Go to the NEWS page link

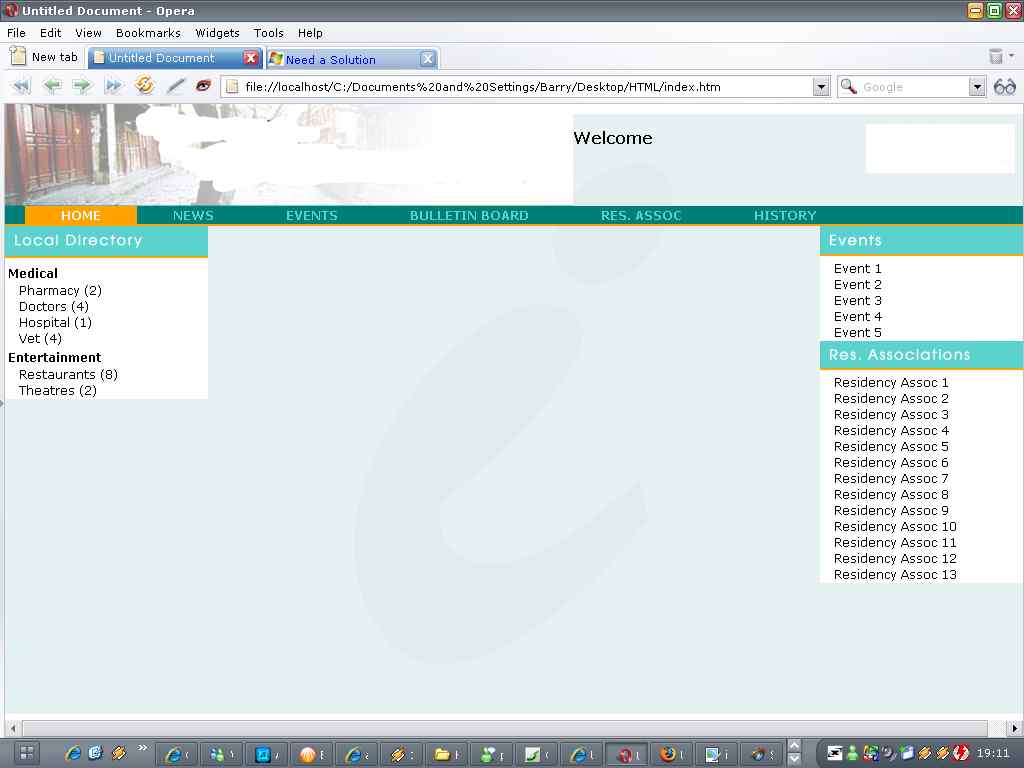(x=193, y=216)
